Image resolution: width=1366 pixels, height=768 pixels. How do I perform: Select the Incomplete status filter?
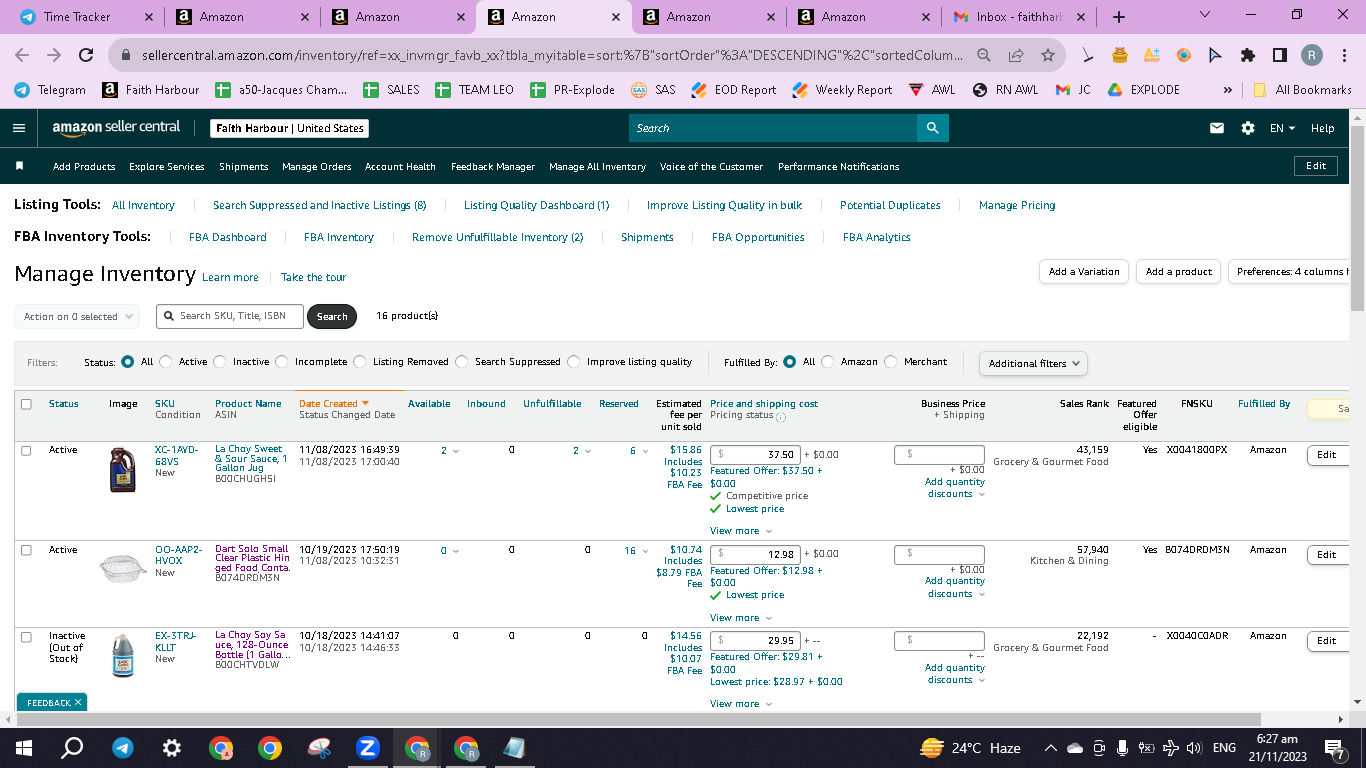point(282,362)
